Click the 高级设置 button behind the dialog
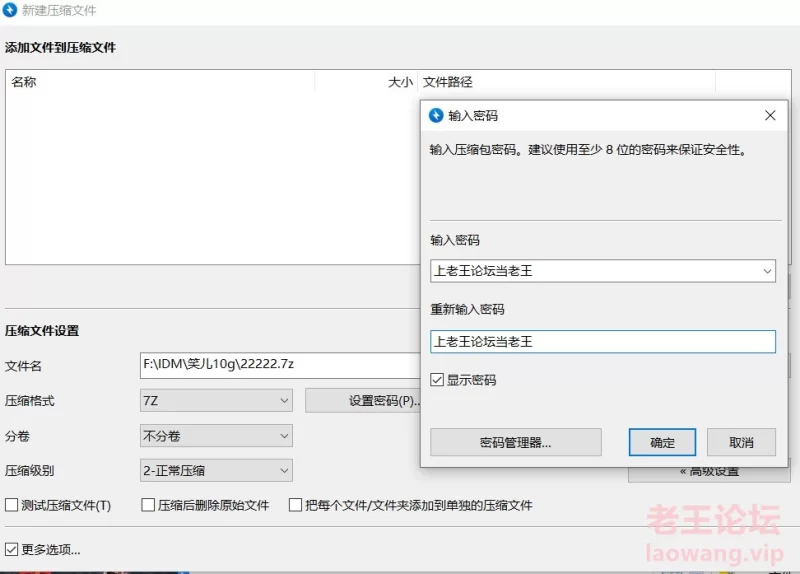Screen dimensions: 800x574 709,474
